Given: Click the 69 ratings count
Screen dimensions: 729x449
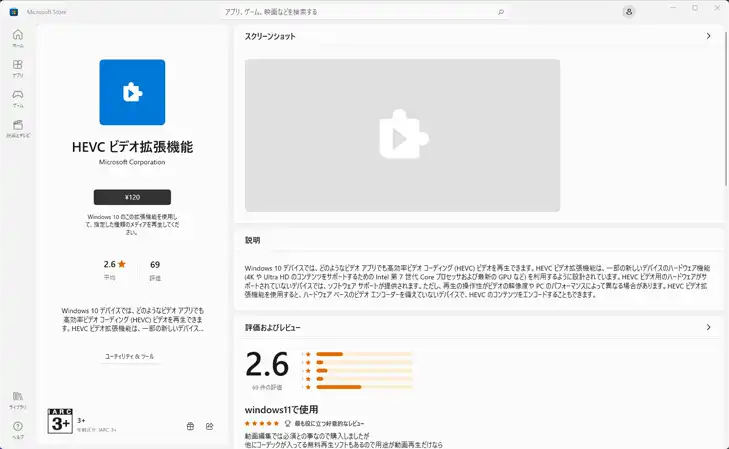Looking at the screenshot, I should (x=155, y=264).
